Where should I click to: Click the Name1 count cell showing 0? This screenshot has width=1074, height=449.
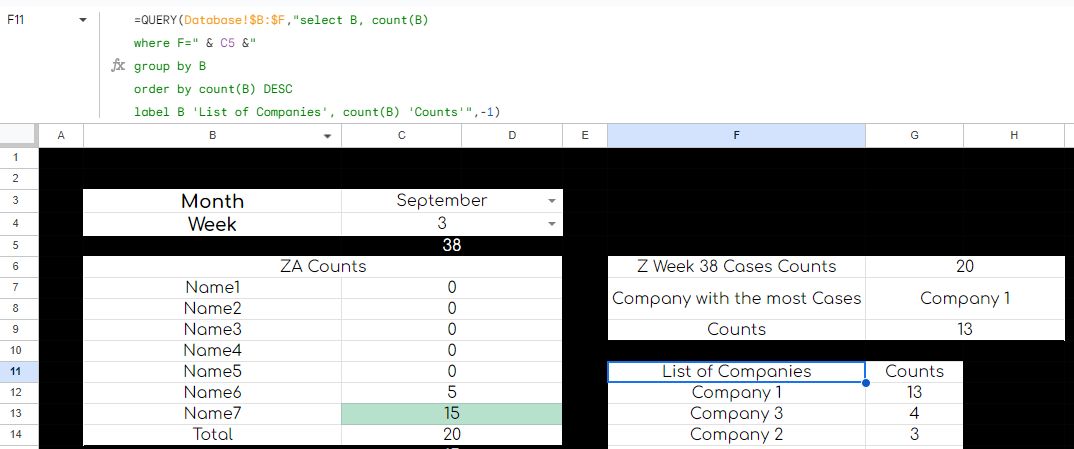click(x=451, y=287)
